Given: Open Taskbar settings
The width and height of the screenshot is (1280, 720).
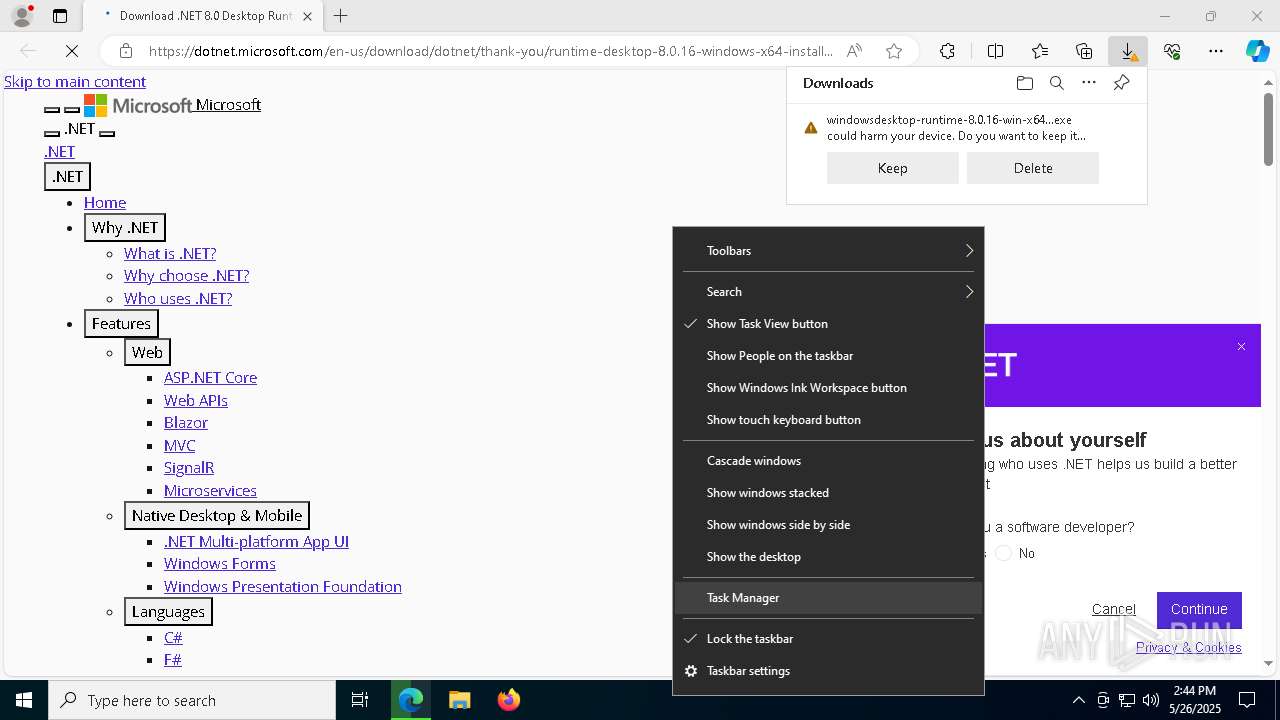Looking at the screenshot, I should pos(828,671).
